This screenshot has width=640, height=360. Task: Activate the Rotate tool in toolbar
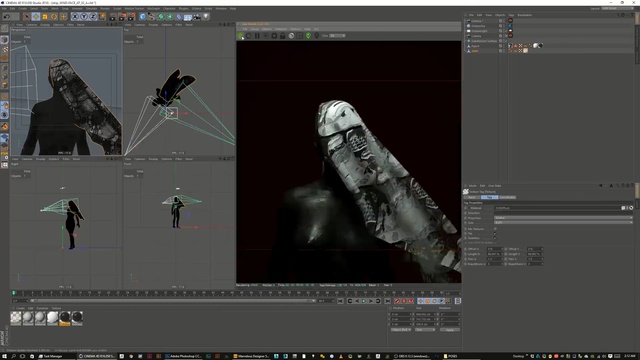(x=54, y=17)
